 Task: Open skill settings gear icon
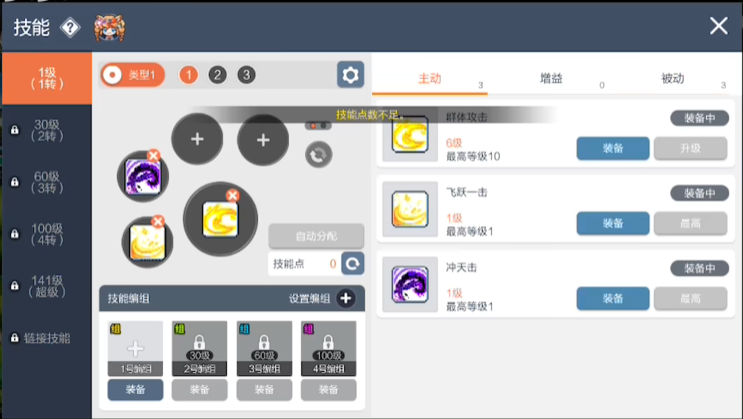[x=350, y=75]
